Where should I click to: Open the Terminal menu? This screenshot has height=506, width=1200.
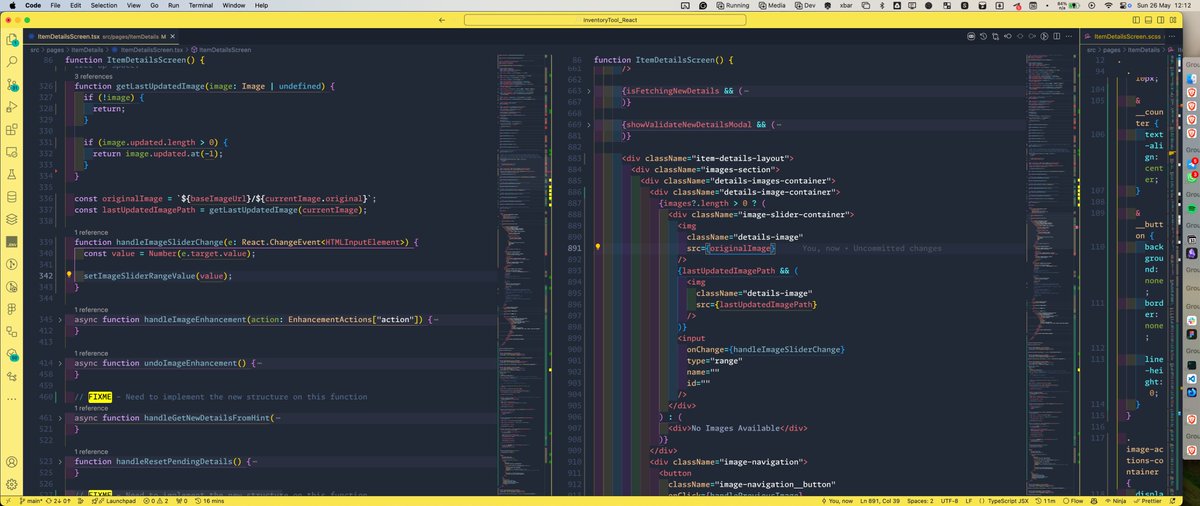click(x=200, y=6)
